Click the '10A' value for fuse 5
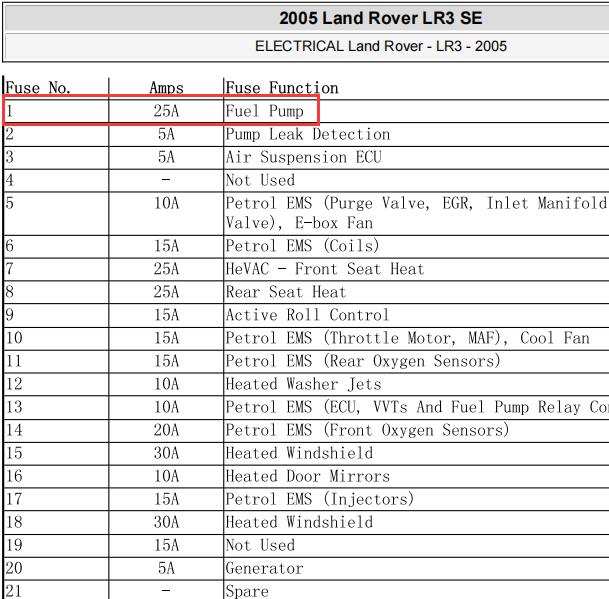The width and height of the screenshot is (609, 599). [x=166, y=203]
